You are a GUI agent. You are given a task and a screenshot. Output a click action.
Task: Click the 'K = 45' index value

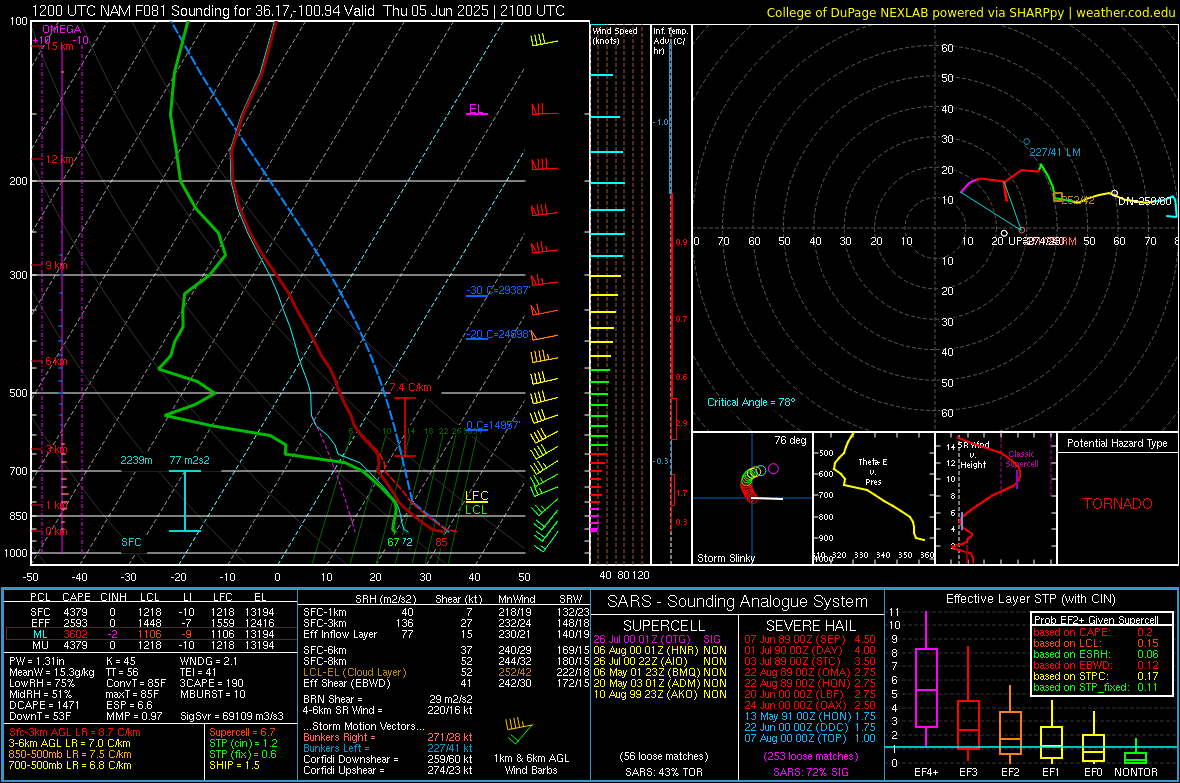coord(120,661)
